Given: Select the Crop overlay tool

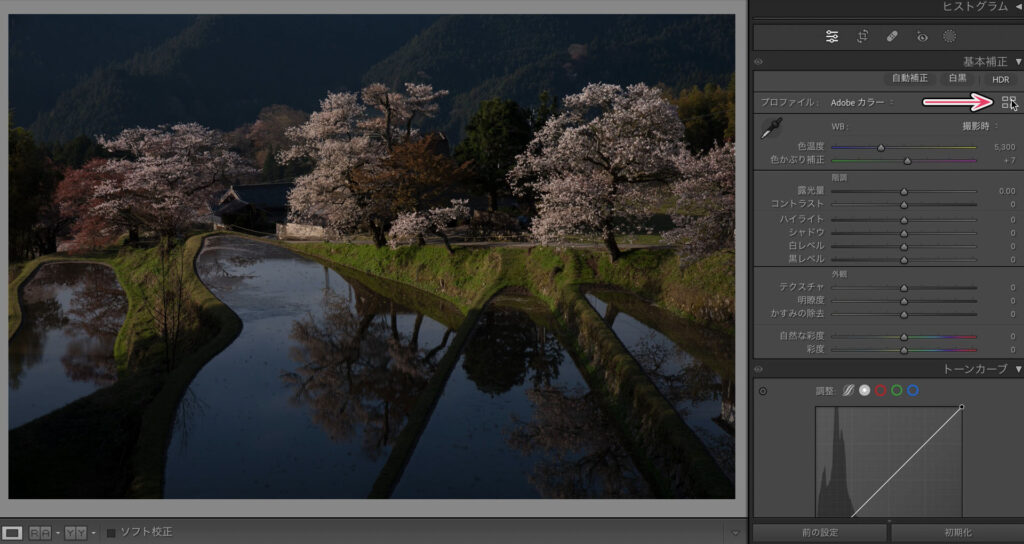Looking at the screenshot, I should [x=862, y=37].
